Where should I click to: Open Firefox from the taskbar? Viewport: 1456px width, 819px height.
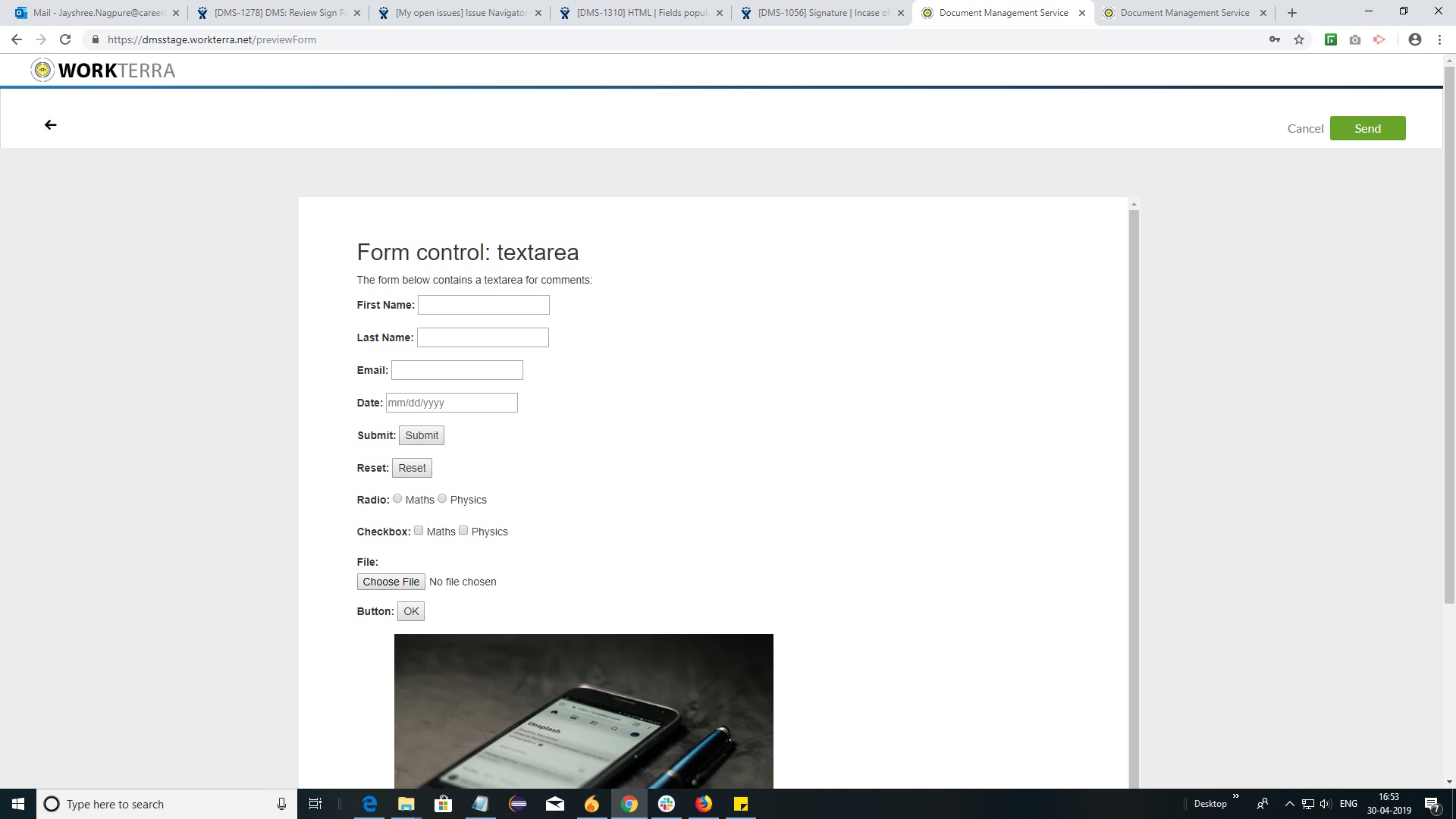(x=704, y=804)
